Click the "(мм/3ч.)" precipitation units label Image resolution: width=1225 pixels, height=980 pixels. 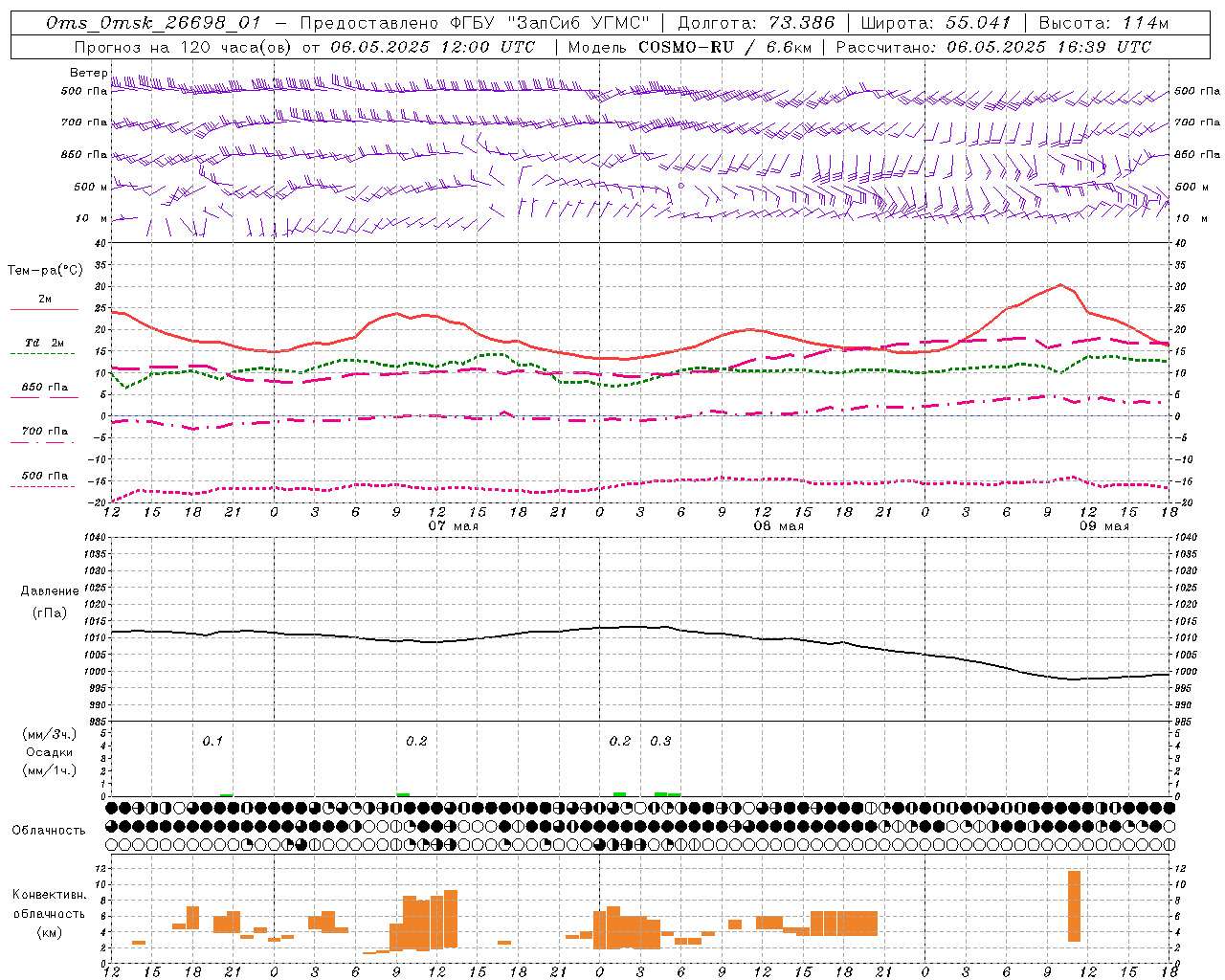[x=50, y=734]
